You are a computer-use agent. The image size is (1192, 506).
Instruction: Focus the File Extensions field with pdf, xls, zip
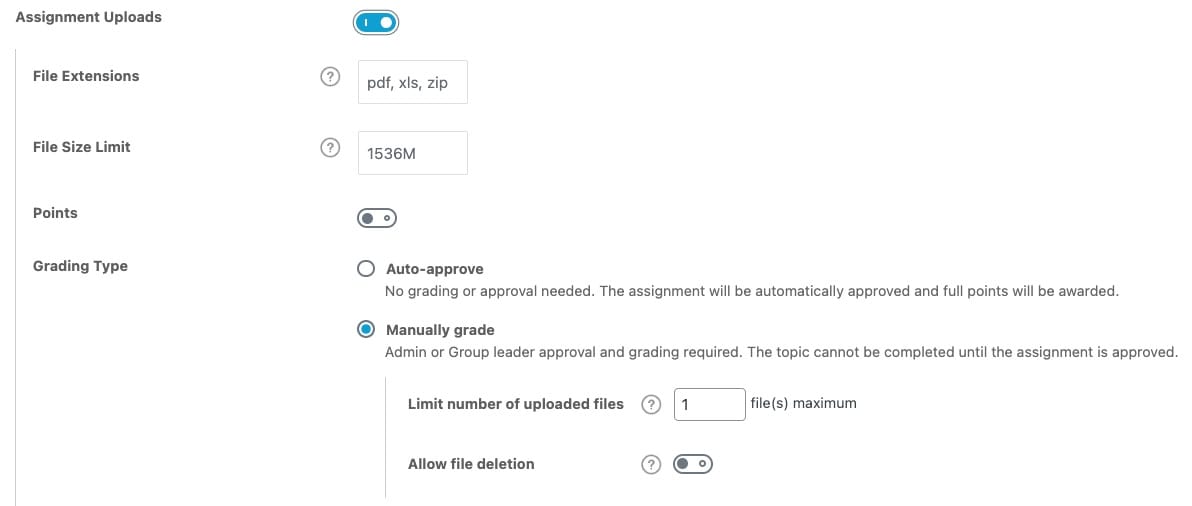click(x=413, y=82)
